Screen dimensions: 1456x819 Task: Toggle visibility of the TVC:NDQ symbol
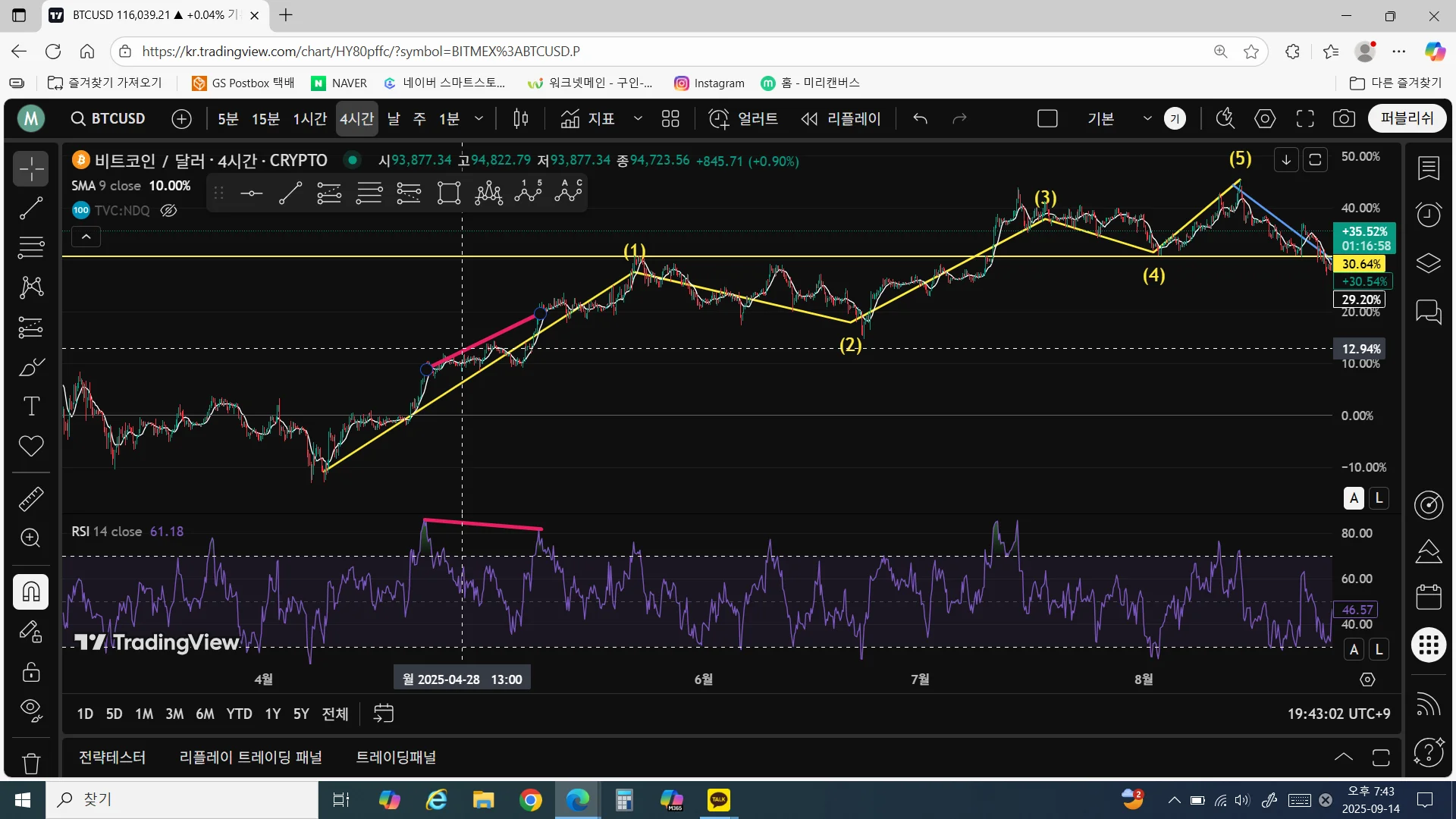168,211
